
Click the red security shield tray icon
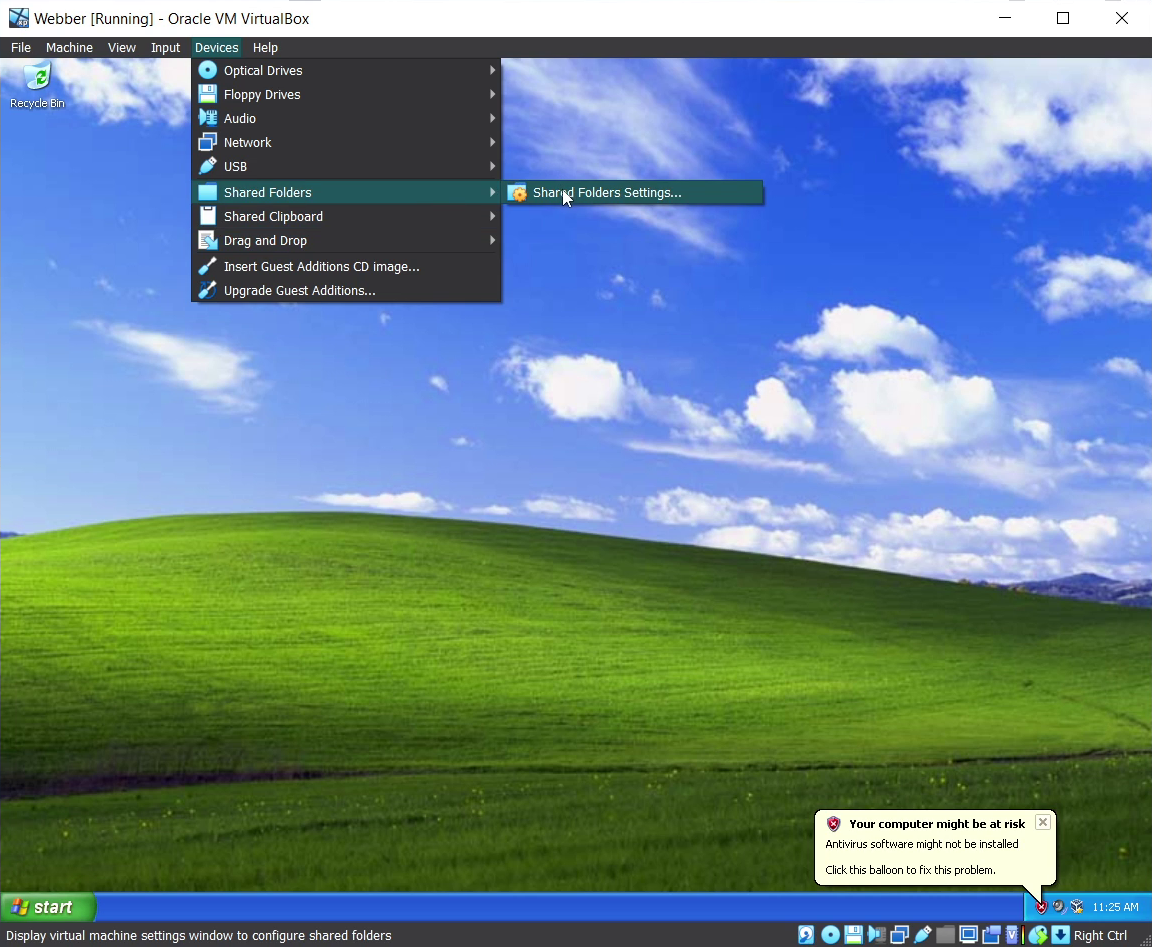click(1041, 907)
